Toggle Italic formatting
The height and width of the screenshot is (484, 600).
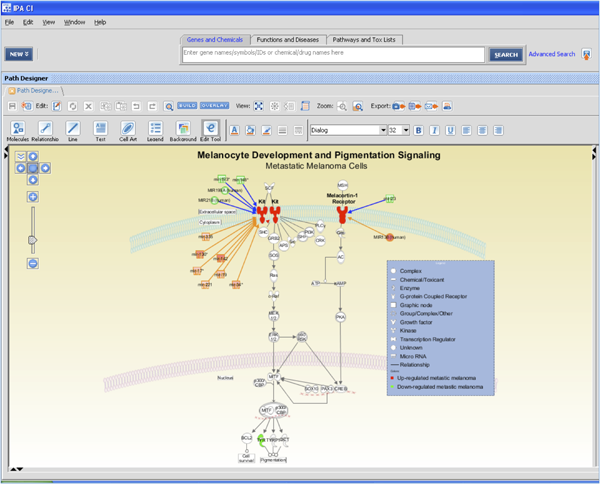coord(434,130)
